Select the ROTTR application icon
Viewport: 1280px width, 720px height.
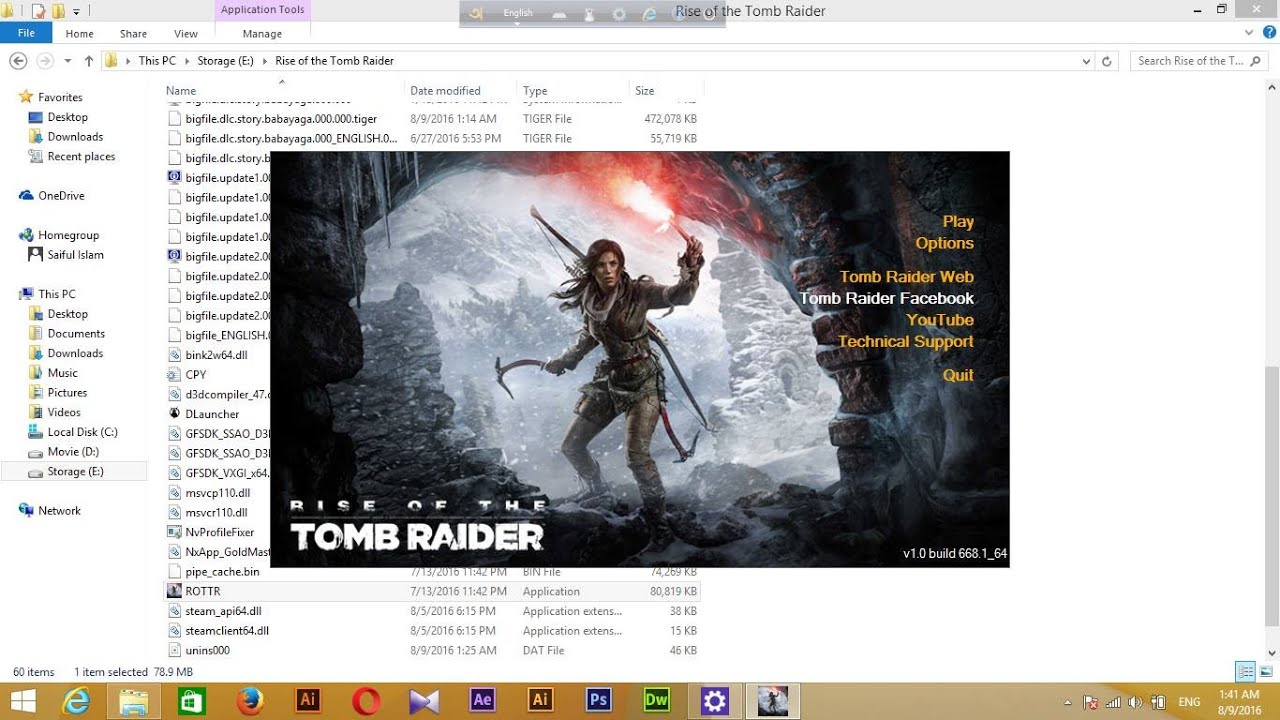(175, 591)
